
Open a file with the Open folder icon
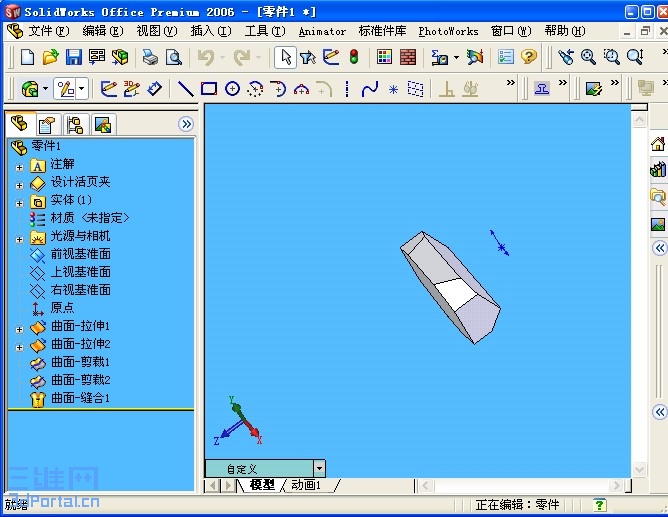coord(50,57)
